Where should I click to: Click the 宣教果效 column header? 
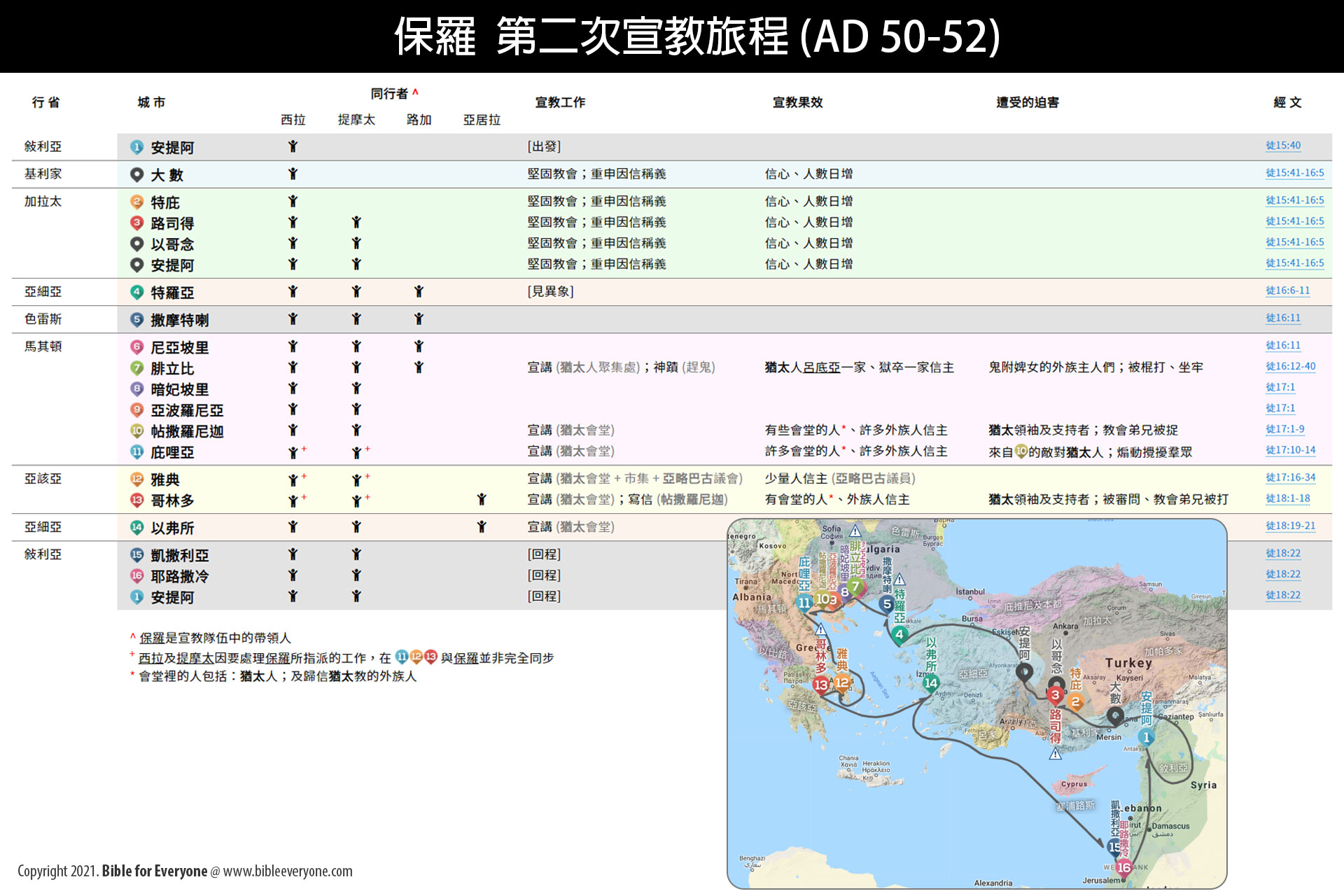coord(797,102)
